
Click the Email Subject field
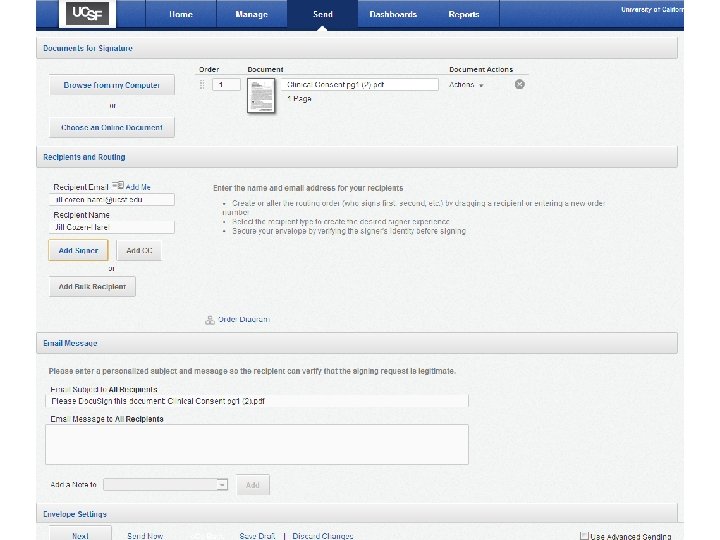(x=257, y=401)
